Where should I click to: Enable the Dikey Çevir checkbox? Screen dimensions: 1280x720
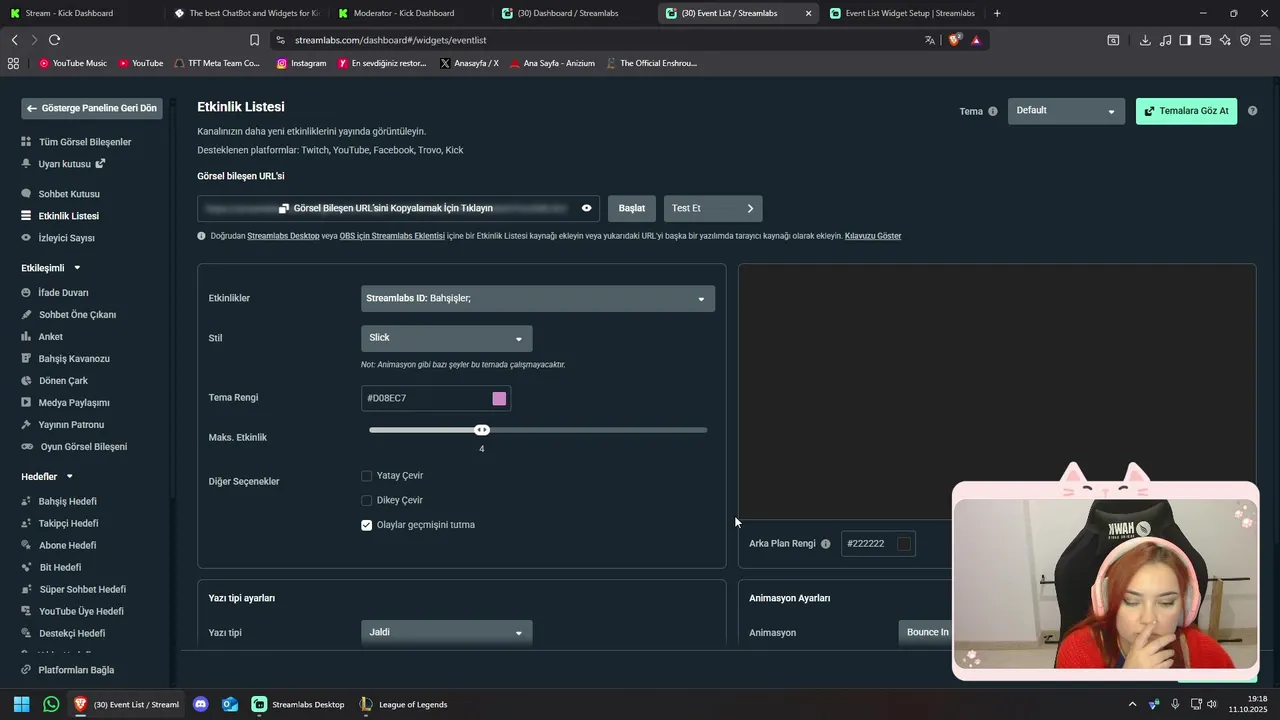tap(367, 500)
